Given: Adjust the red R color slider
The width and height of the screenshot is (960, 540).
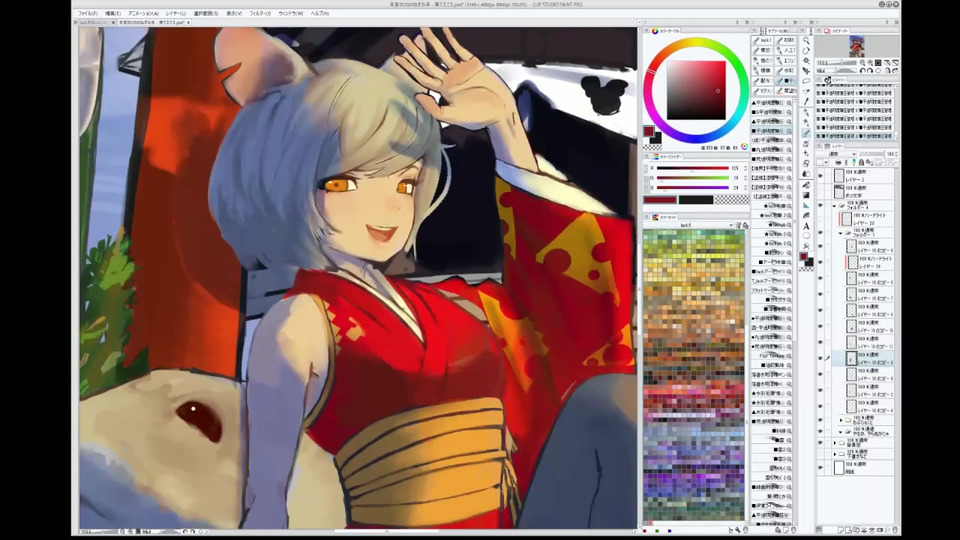Looking at the screenshot, I should (x=692, y=168).
